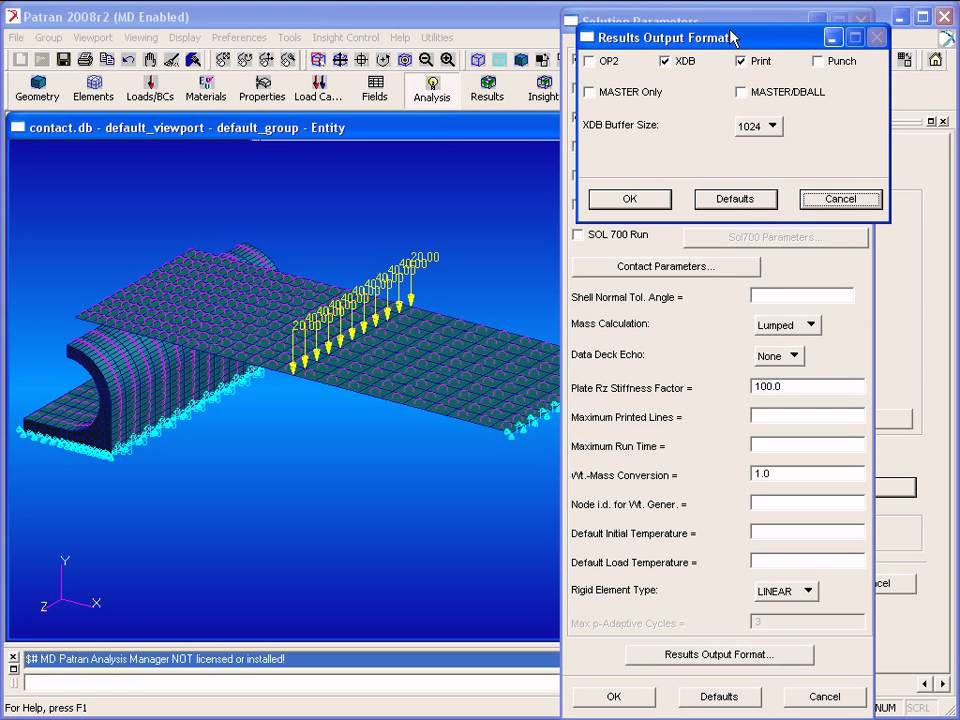The height and width of the screenshot is (720, 960).
Task: Open the Fields application
Action: click(375, 89)
